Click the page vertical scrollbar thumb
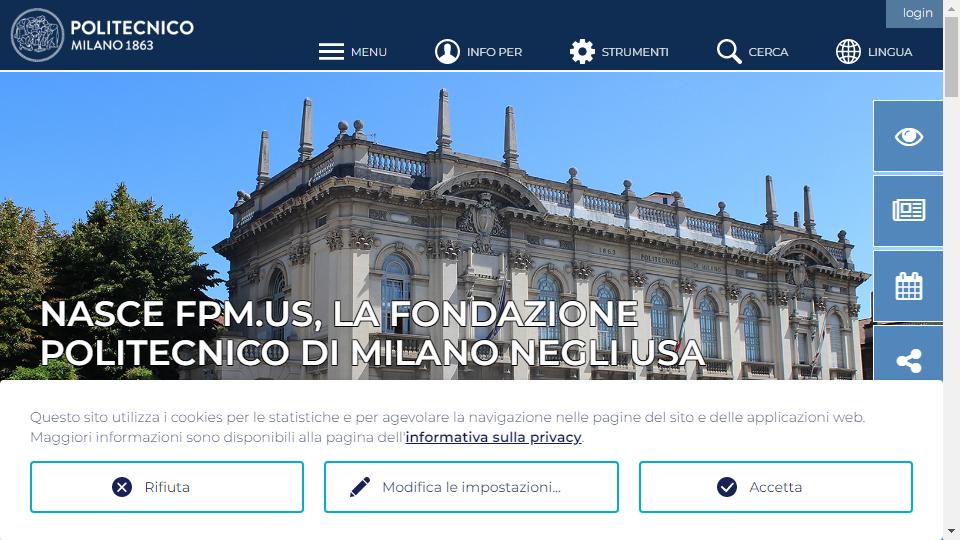 [951, 57]
